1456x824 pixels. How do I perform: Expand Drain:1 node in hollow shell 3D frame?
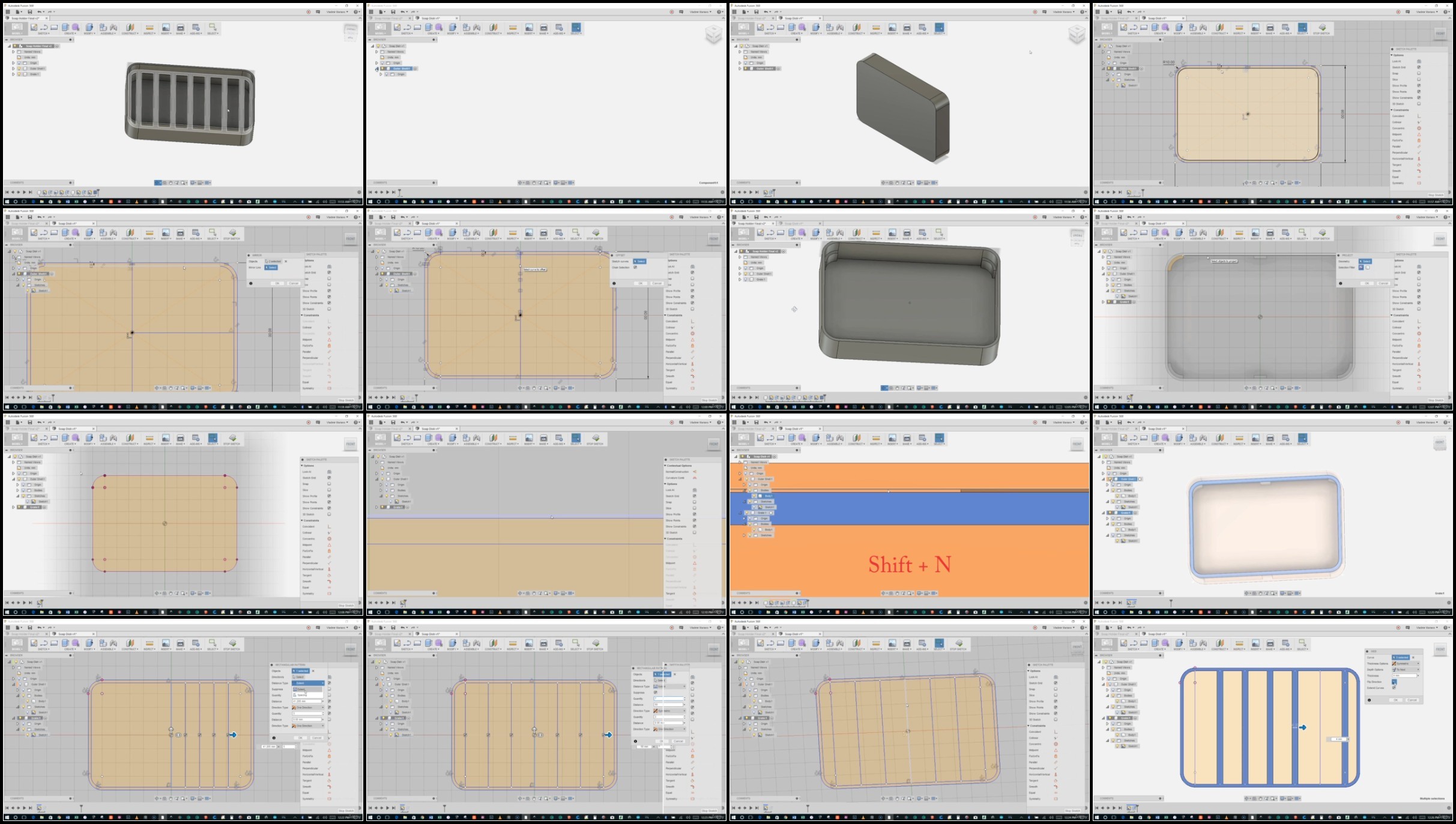tap(740, 280)
